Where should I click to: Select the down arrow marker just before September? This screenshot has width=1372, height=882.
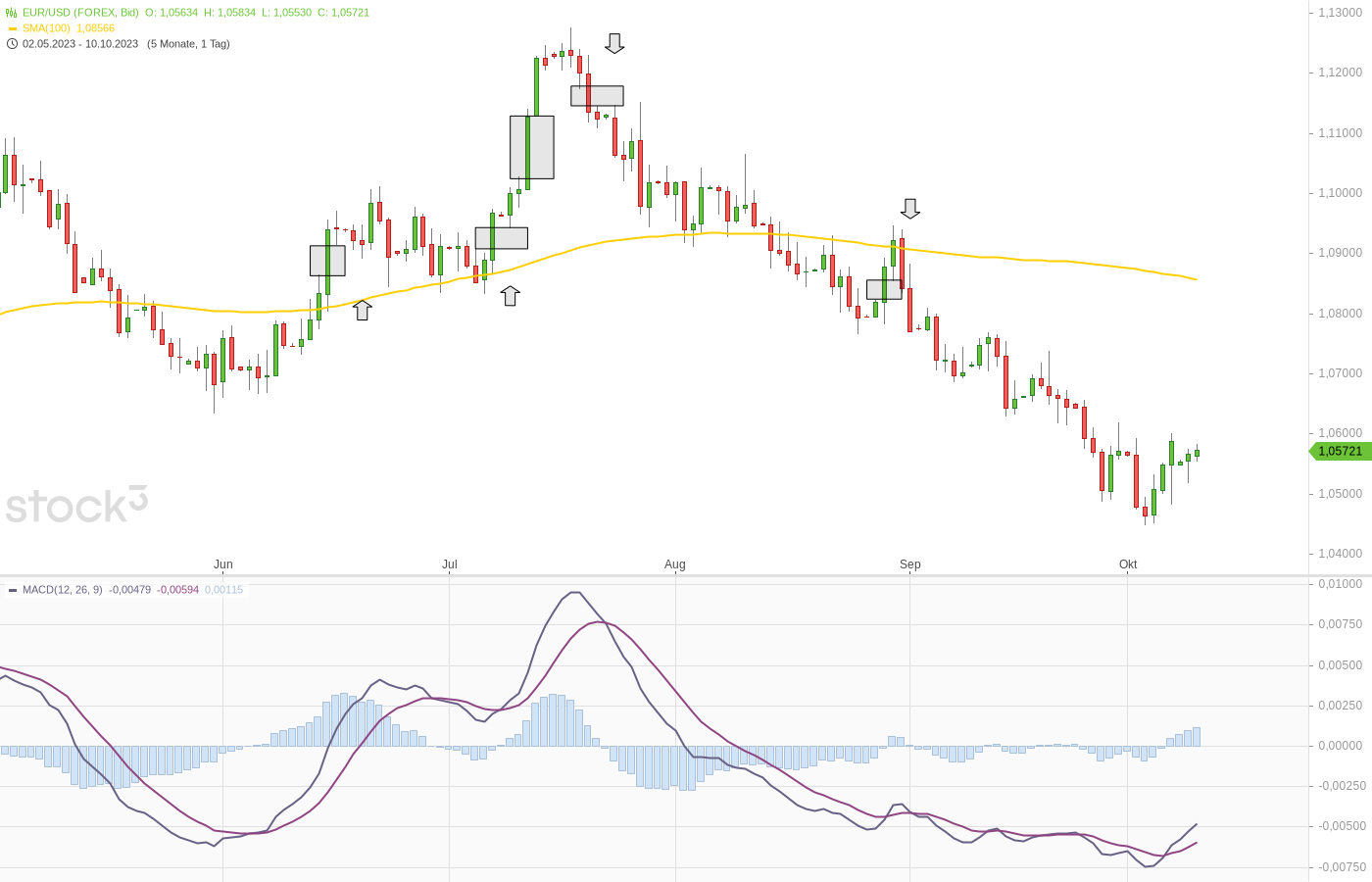[910, 209]
